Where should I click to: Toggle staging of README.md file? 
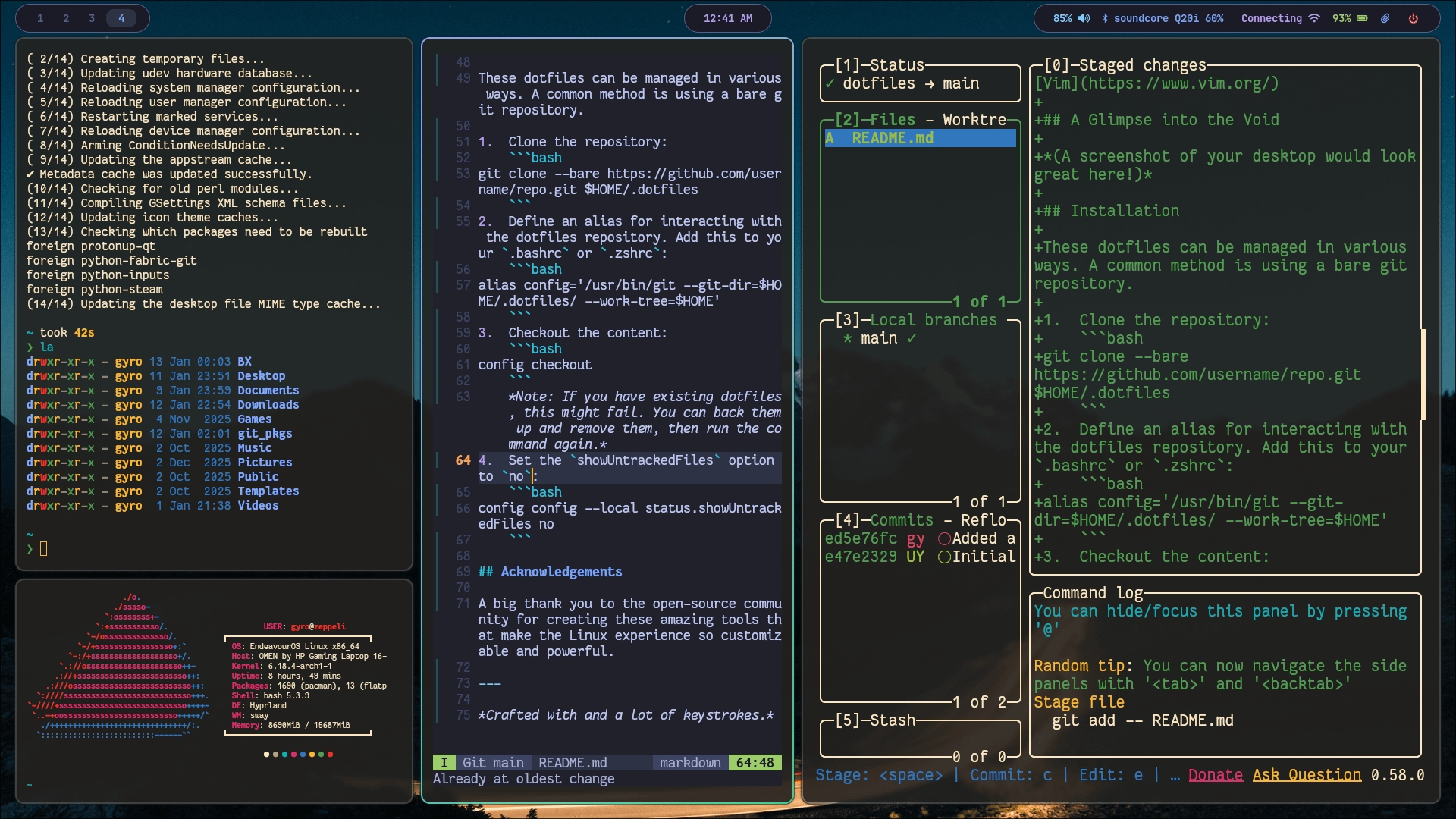(892, 138)
